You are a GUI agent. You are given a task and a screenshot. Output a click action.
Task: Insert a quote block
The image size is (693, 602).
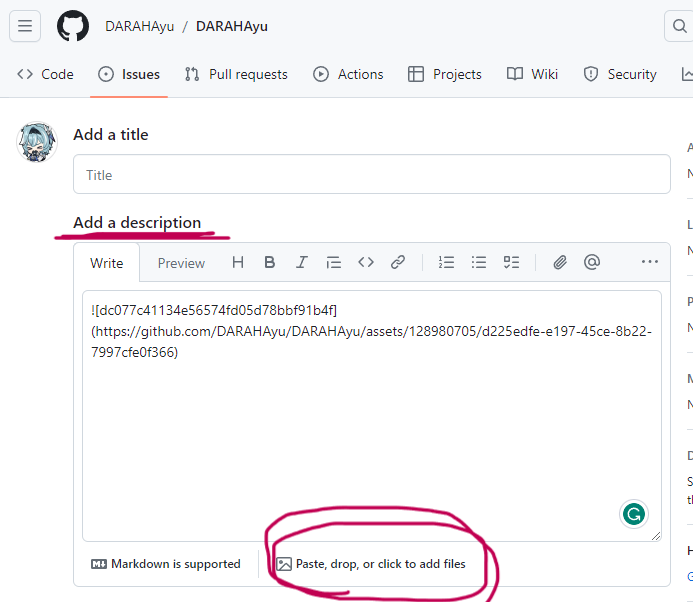click(x=334, y=263)
